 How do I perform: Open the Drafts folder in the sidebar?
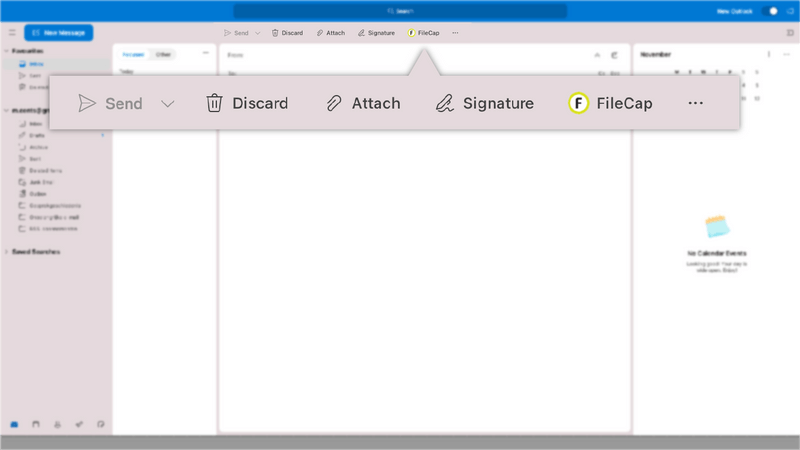tap(37, 135)
